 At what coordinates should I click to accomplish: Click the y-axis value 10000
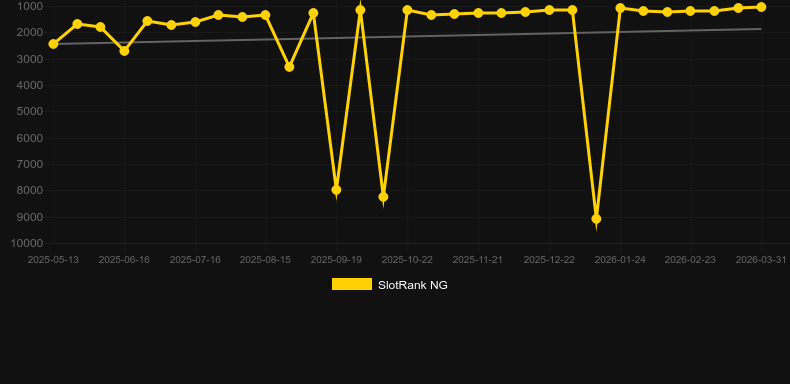[x=27, y=243]
